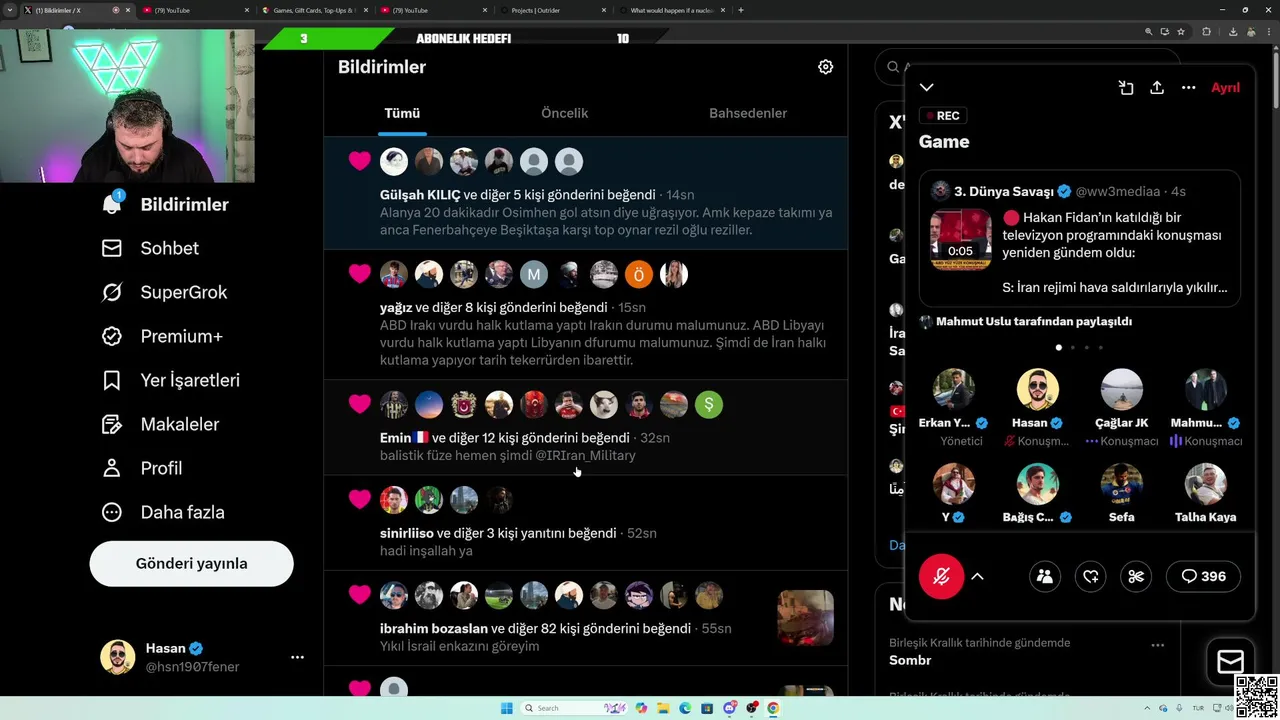This screenshot has height=720, width=1280.
Task: Open File Explorer from taskbar
Action: coord(663,708)
